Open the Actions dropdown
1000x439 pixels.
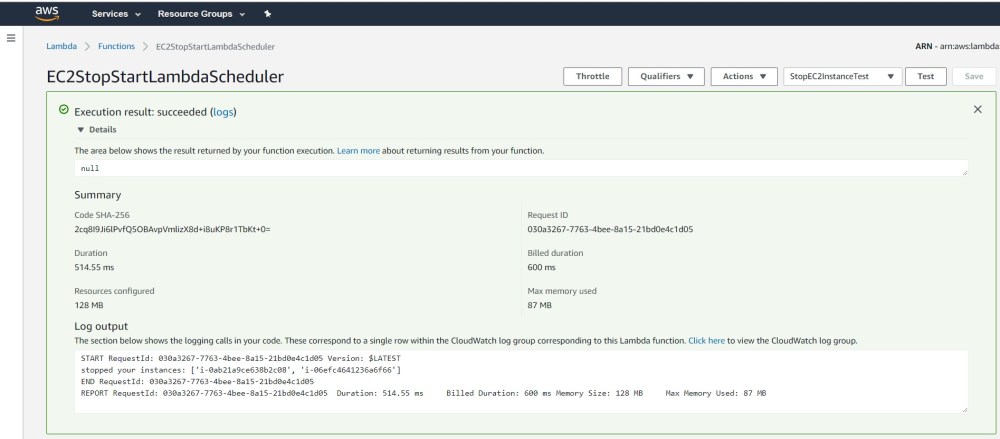click(744, 77)
